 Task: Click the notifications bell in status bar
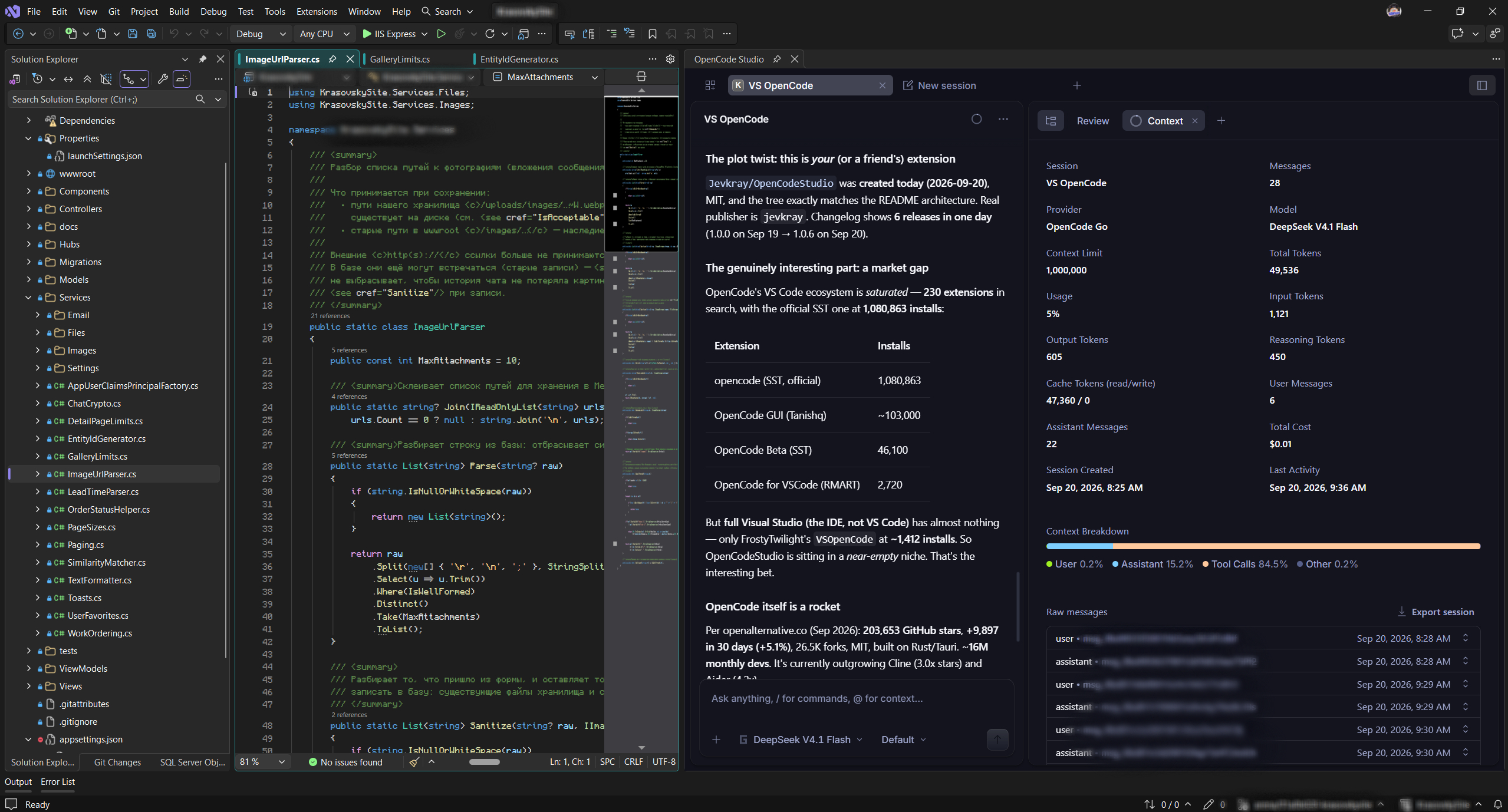tap(1497, 804)
